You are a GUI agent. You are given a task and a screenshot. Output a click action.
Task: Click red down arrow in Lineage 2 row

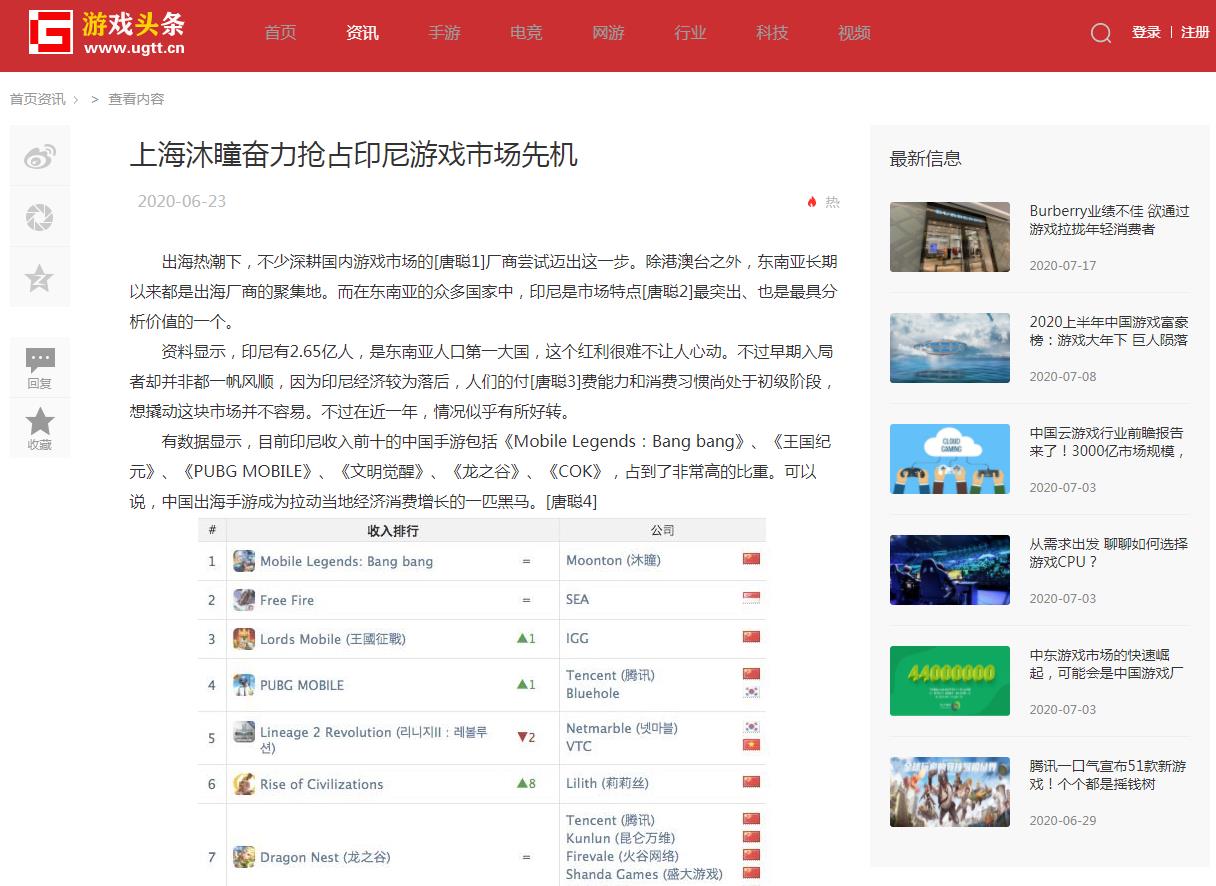tap(522, 737)
